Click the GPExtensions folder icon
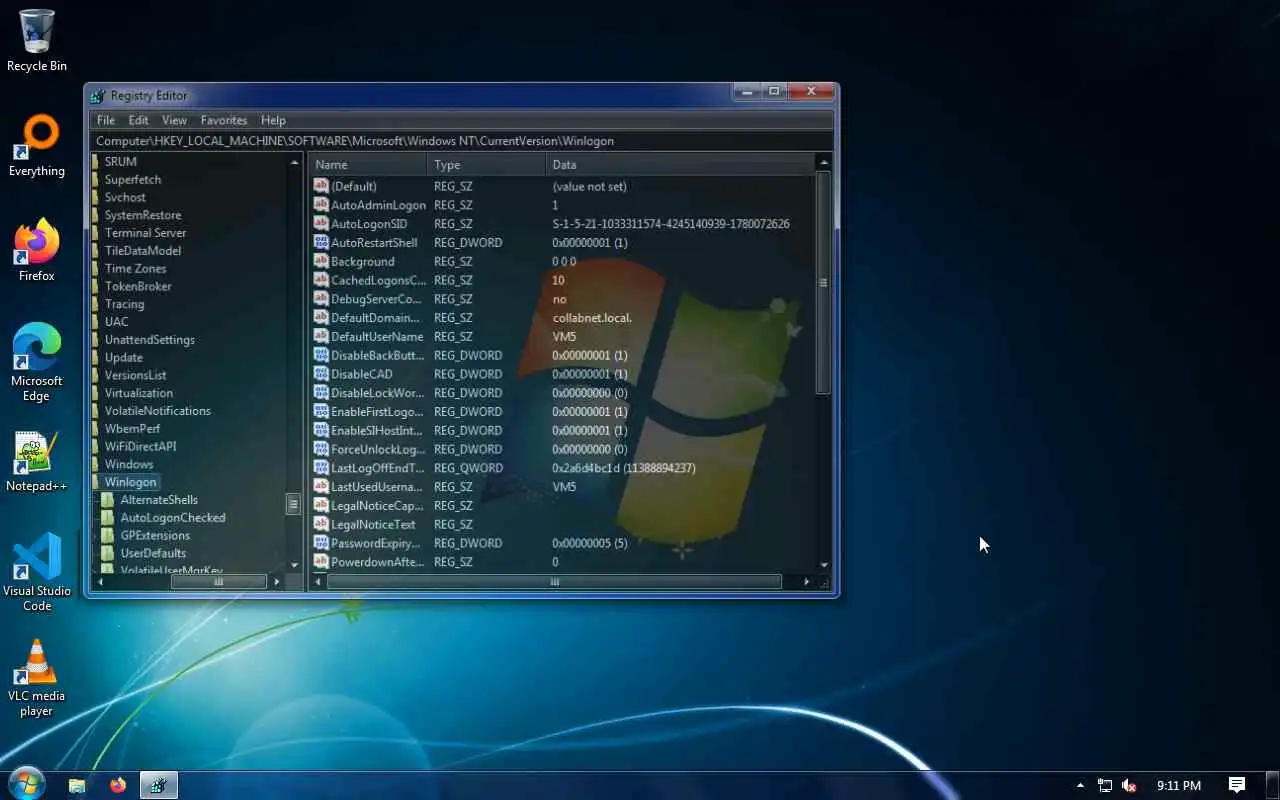 click(108, 536)
